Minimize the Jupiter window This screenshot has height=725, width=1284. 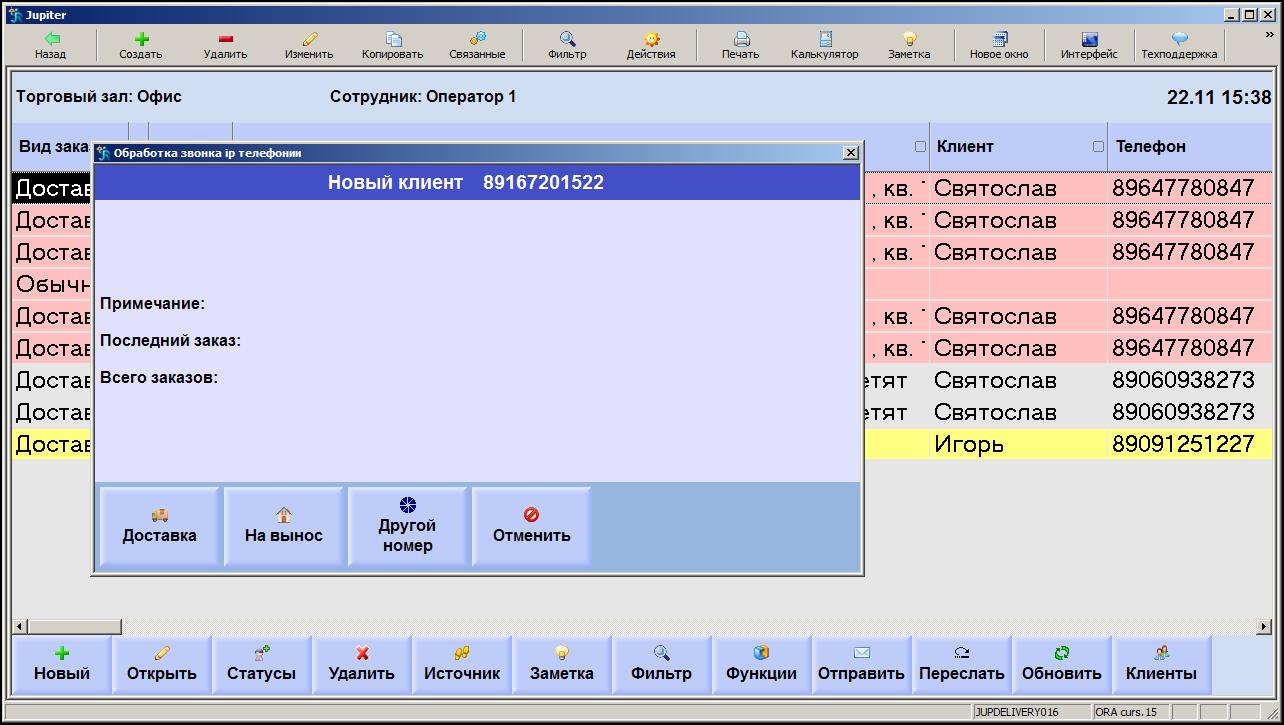1232,15
